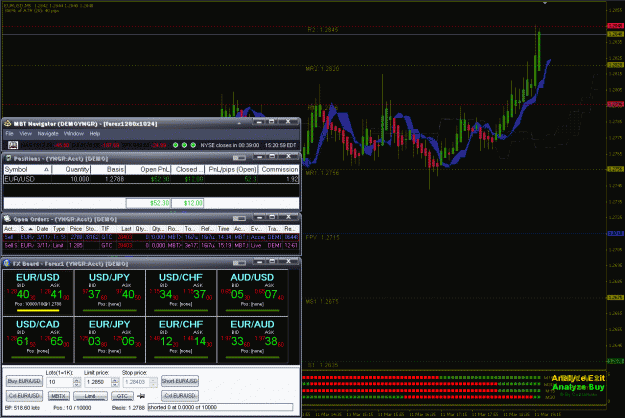Select the AUD/USD tile on the FX Board
This screenshot has height=418, width=625.
pos(252,292)
